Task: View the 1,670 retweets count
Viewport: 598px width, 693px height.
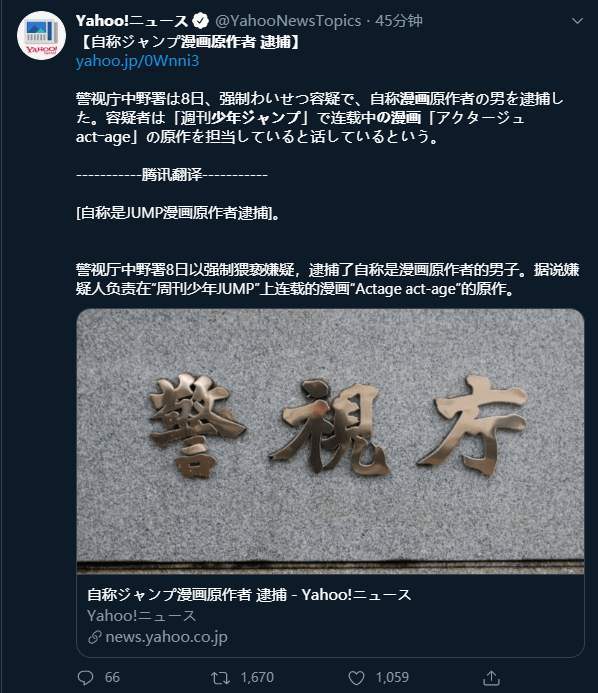Action: [x=257, y=677]
